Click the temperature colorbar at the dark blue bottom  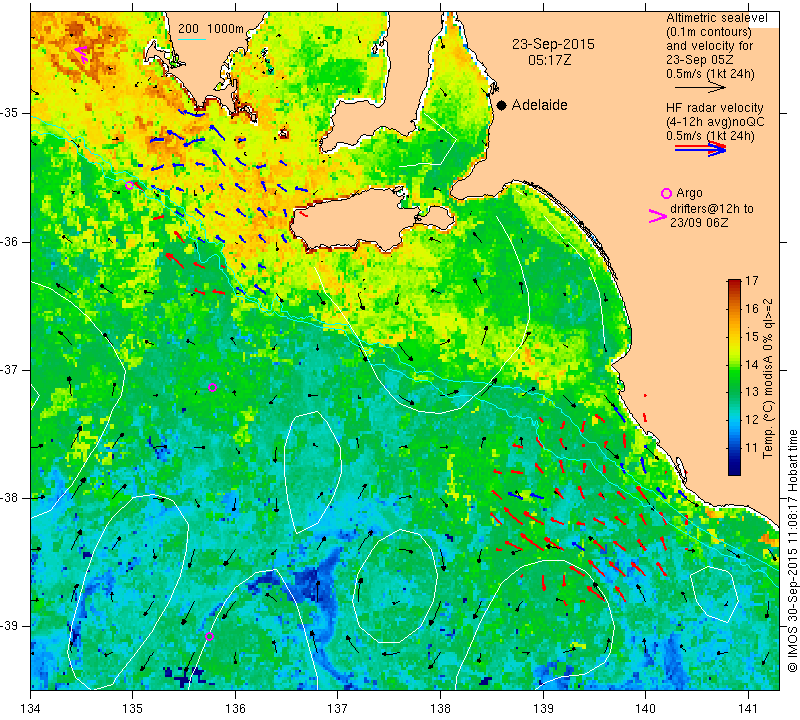(x=734, y=471)
